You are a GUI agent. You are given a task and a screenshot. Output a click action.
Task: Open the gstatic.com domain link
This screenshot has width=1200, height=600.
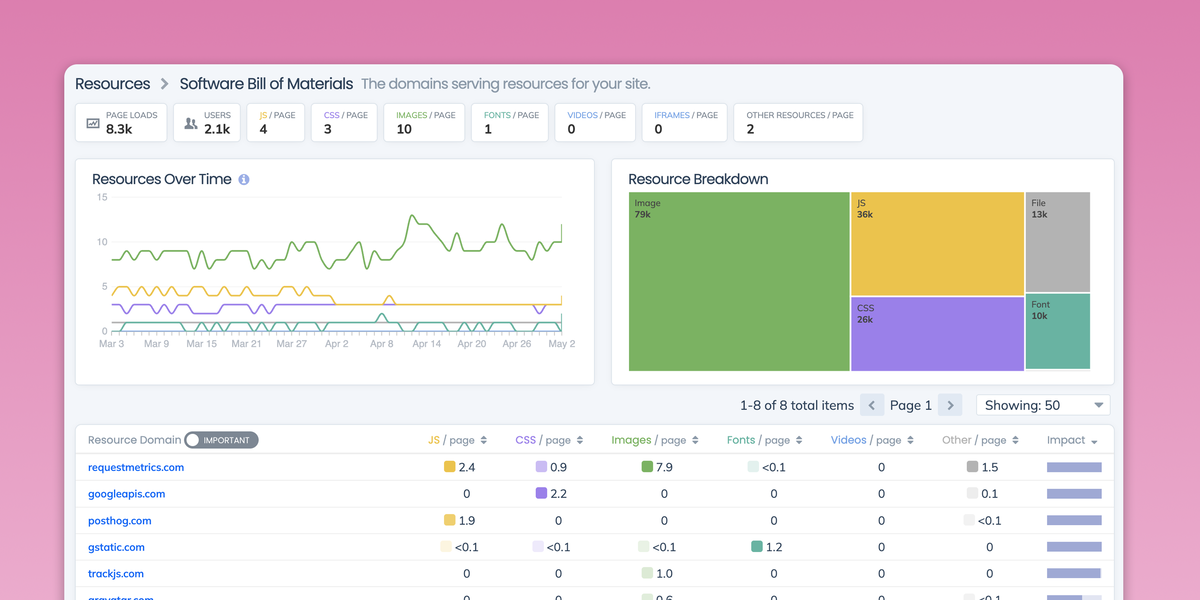pos(116,547)
